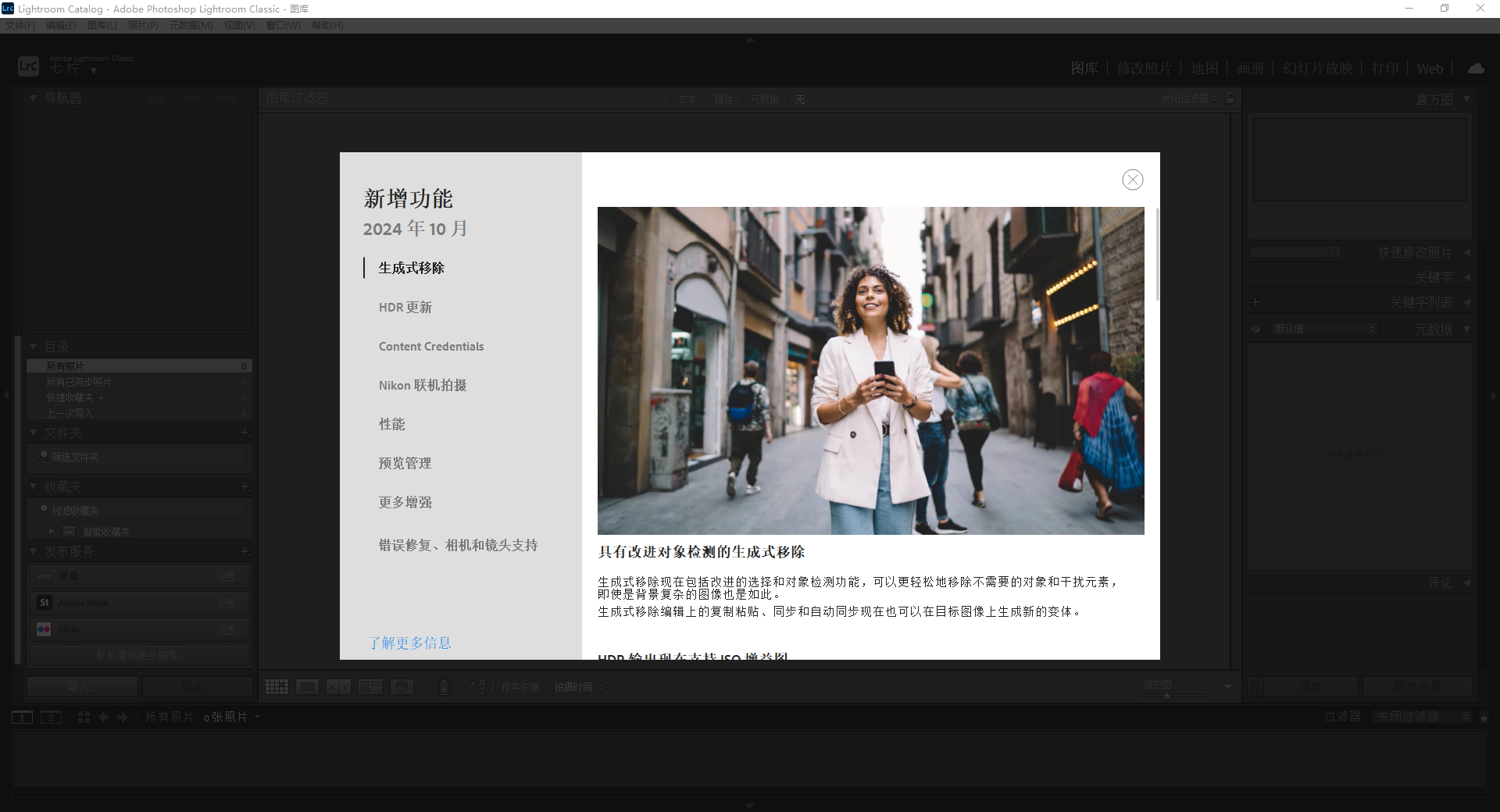Open the Content Credentials section
The height and width of the screenshot is (812, 1500).
tap(430, 346)
